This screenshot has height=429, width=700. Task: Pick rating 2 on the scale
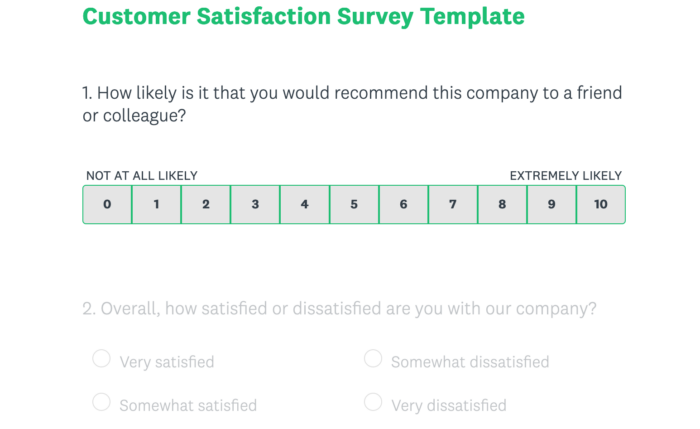[x=206, y=204]
